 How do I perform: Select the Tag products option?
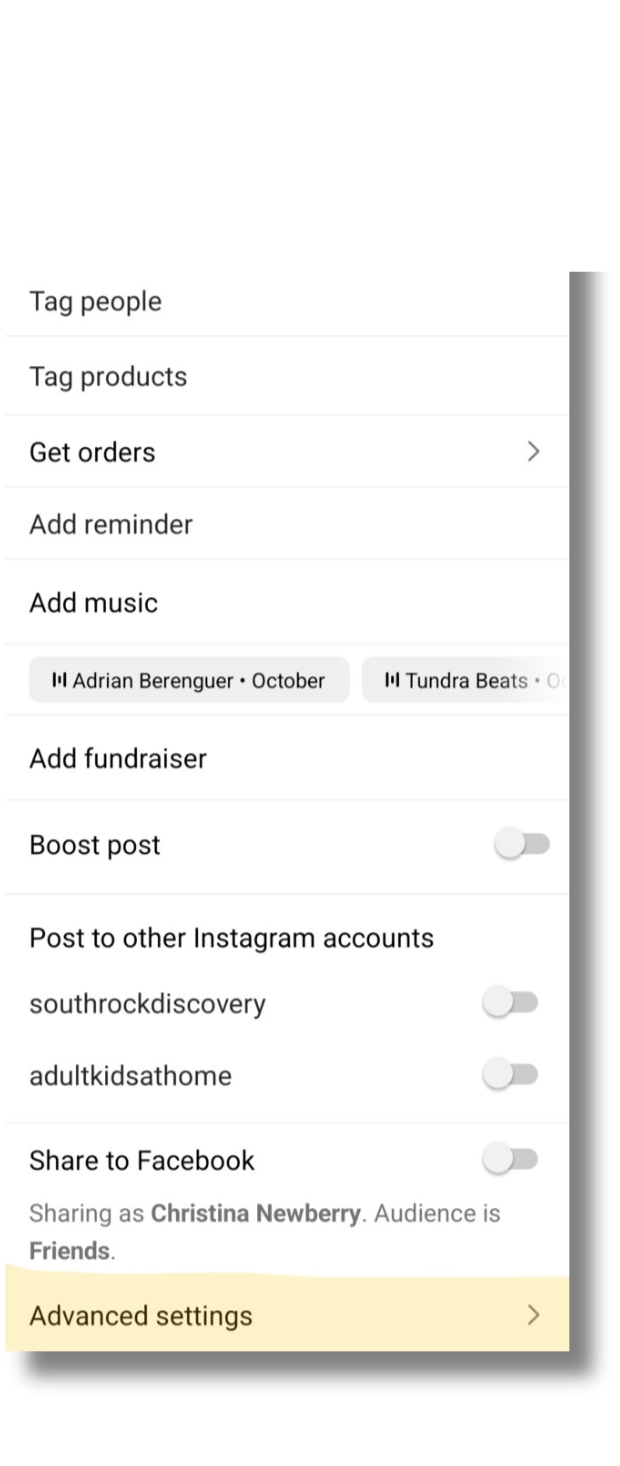[x=108, y=377]
